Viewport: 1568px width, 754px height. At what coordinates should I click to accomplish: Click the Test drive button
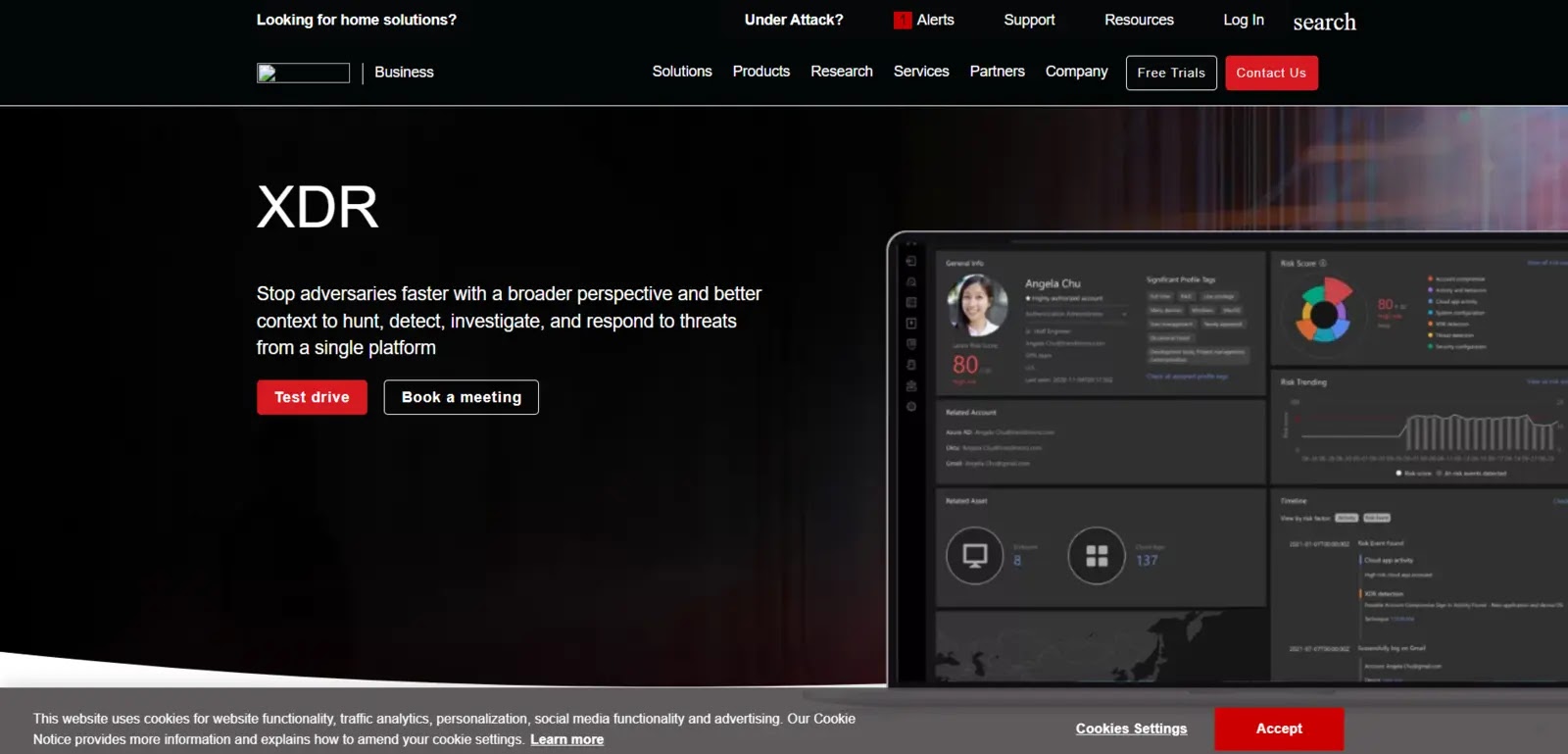[312, 397]
